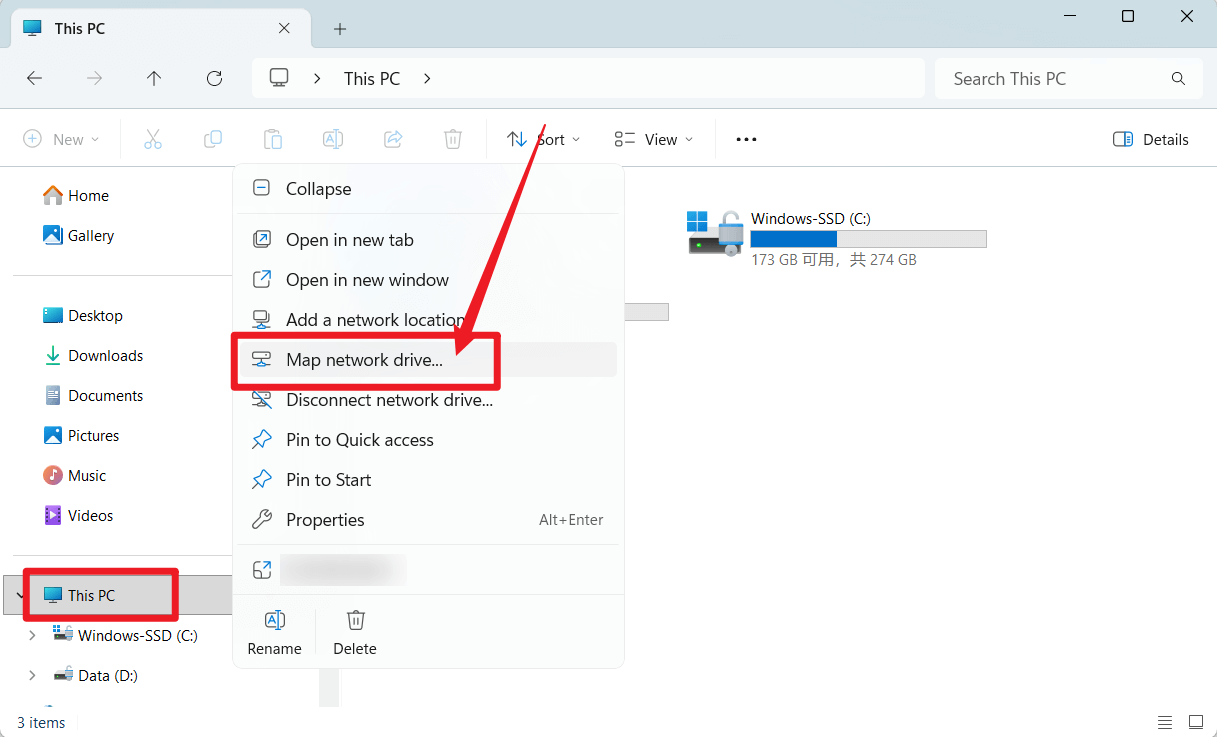Choose Disconnect network drive...

coord(428,400)
